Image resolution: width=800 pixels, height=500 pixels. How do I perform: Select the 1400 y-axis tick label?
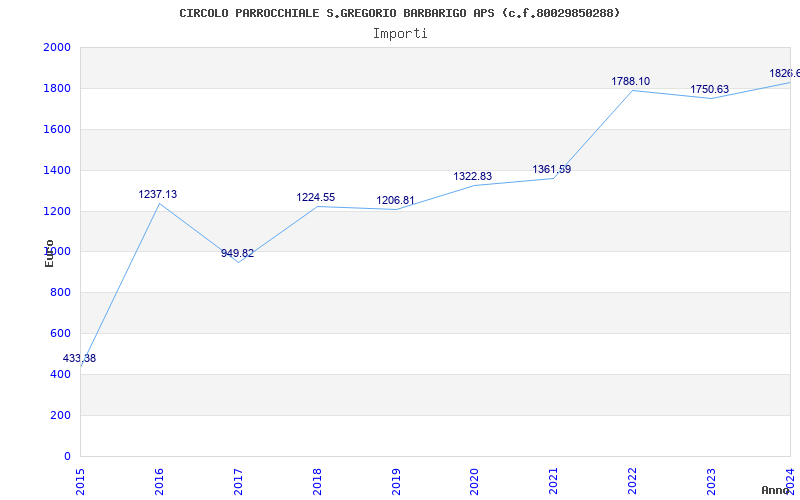pos(57,171)
